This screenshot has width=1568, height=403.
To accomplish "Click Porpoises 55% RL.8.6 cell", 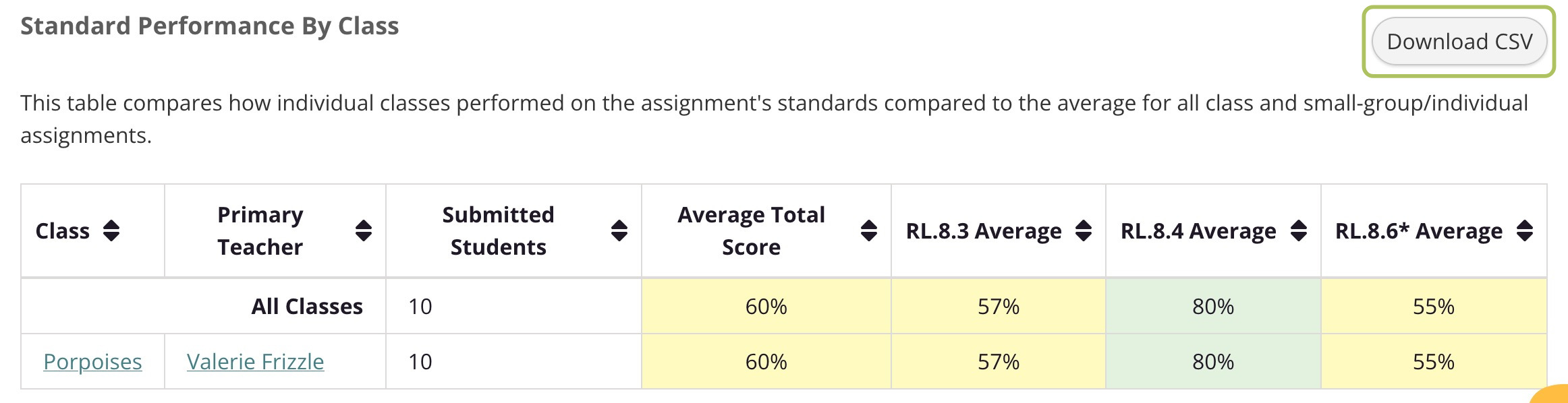I will coord(1434,362).
